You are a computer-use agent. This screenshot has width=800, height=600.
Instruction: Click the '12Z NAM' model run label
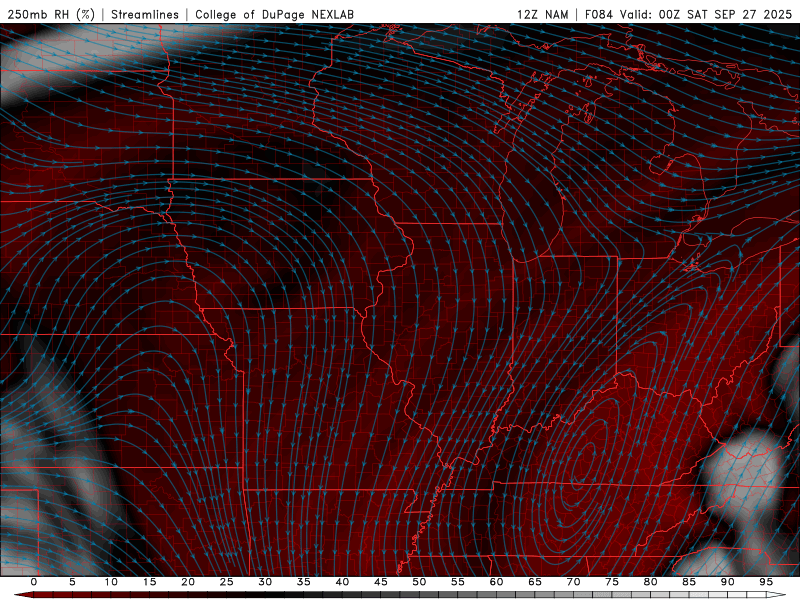point(542,14)
